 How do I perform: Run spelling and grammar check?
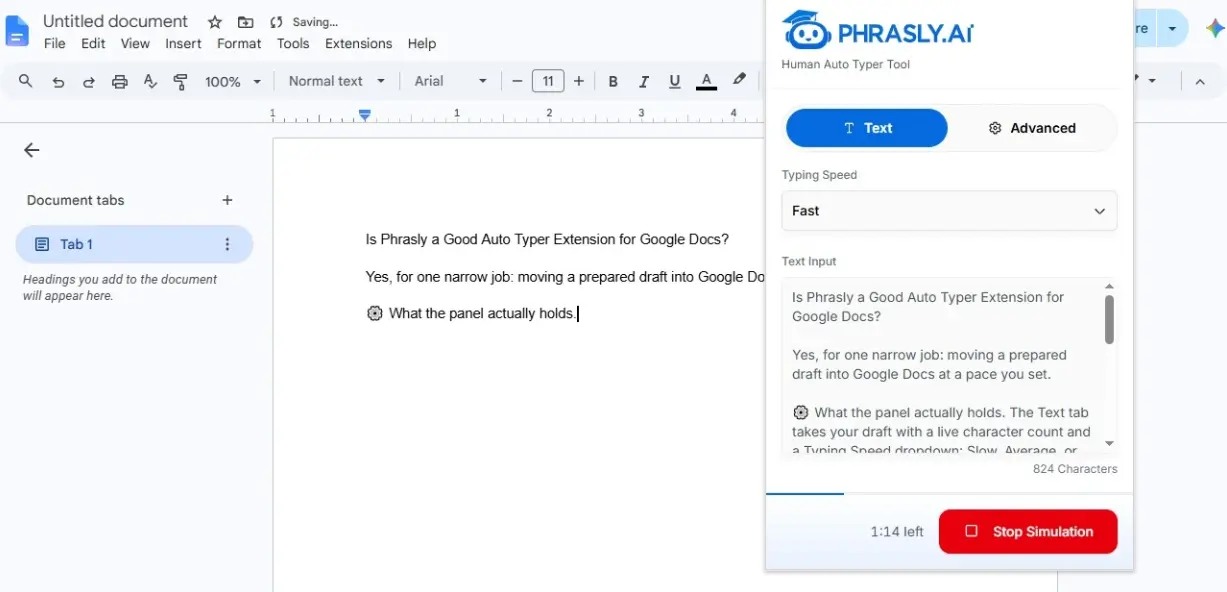[x=150, y=81]
